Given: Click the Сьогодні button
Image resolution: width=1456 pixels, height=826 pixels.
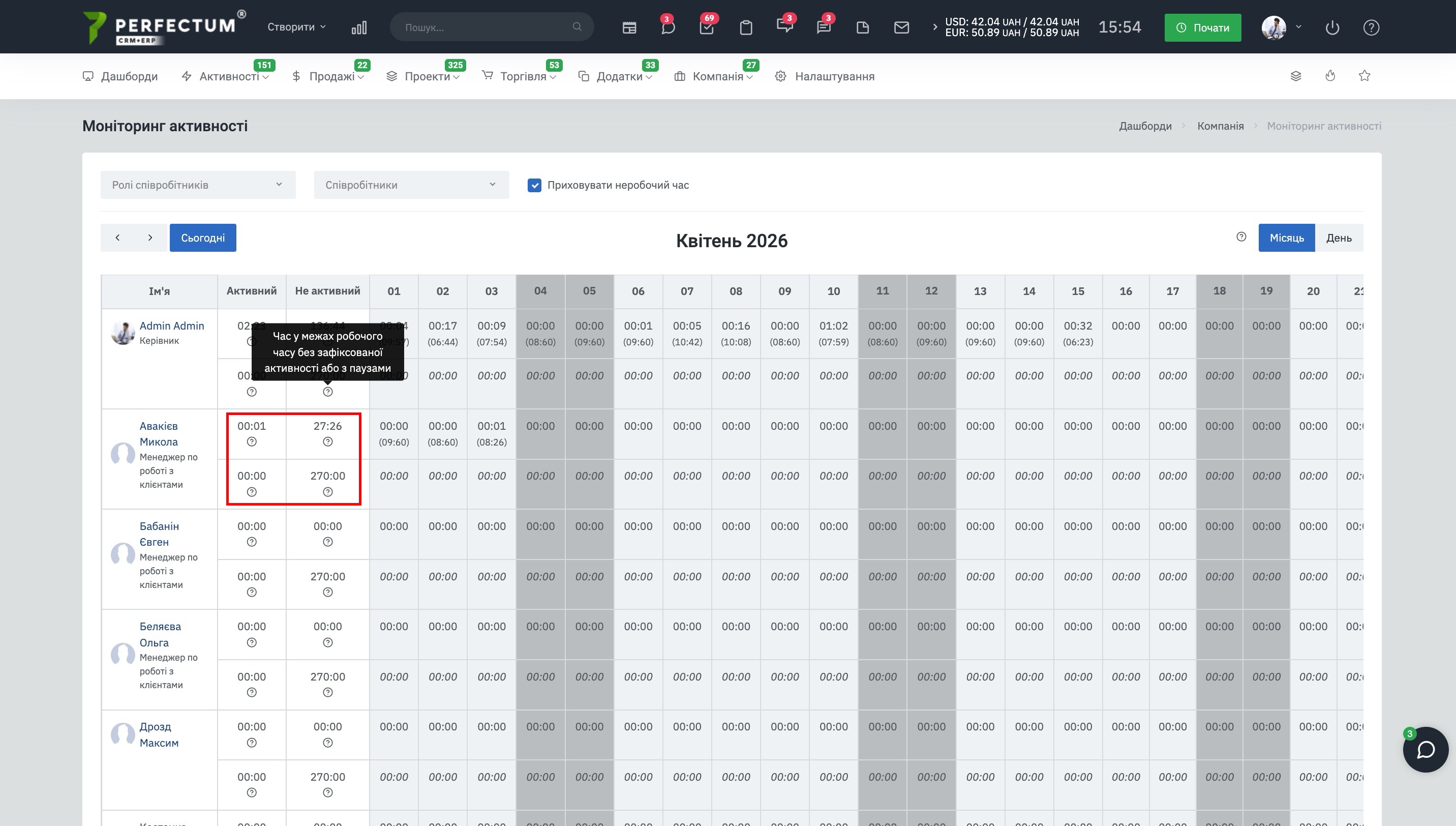Looking at the screenshot, I should [x=202, y=238].
